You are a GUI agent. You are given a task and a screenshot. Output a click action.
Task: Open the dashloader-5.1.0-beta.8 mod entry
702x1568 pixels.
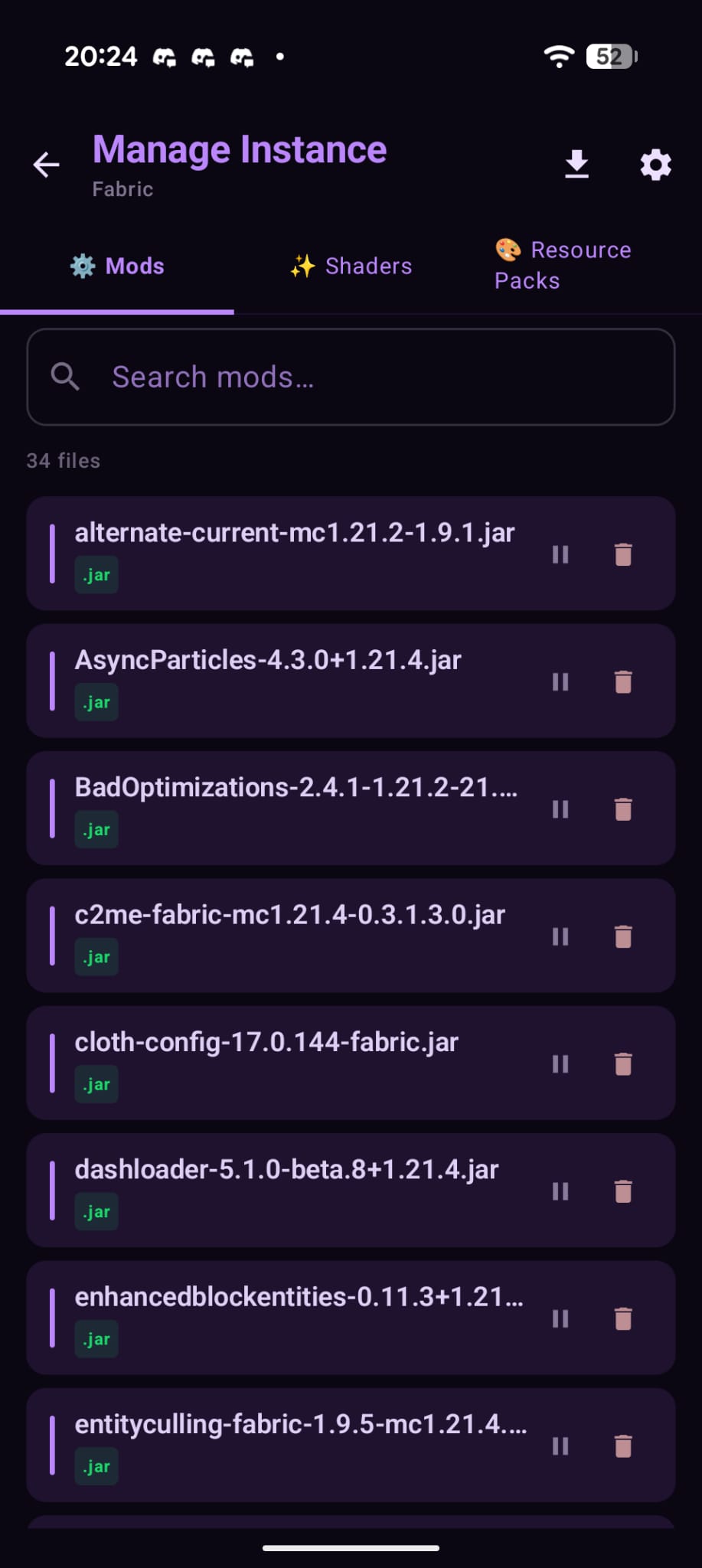coord(287,1171)
